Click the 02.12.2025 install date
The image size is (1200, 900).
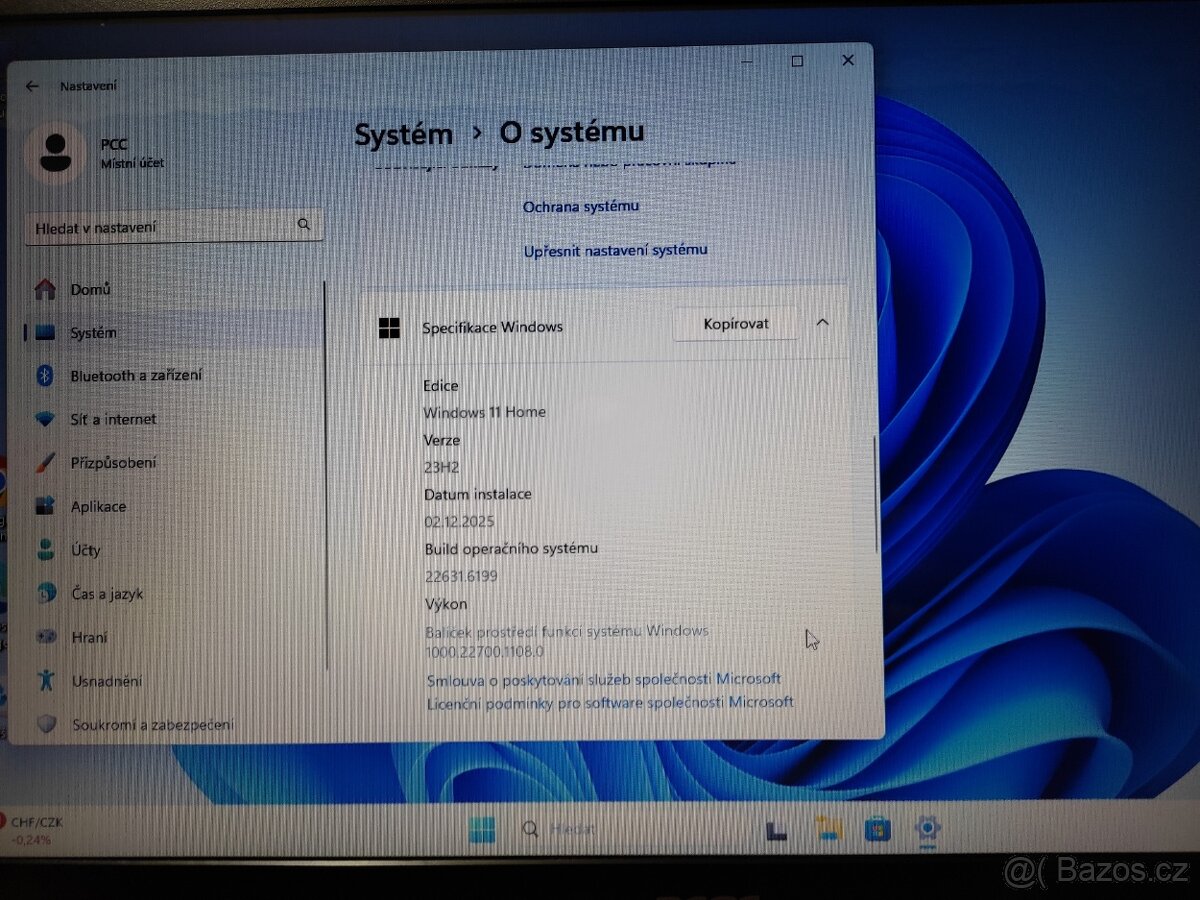pyautogui.click(x=459, y=521)
